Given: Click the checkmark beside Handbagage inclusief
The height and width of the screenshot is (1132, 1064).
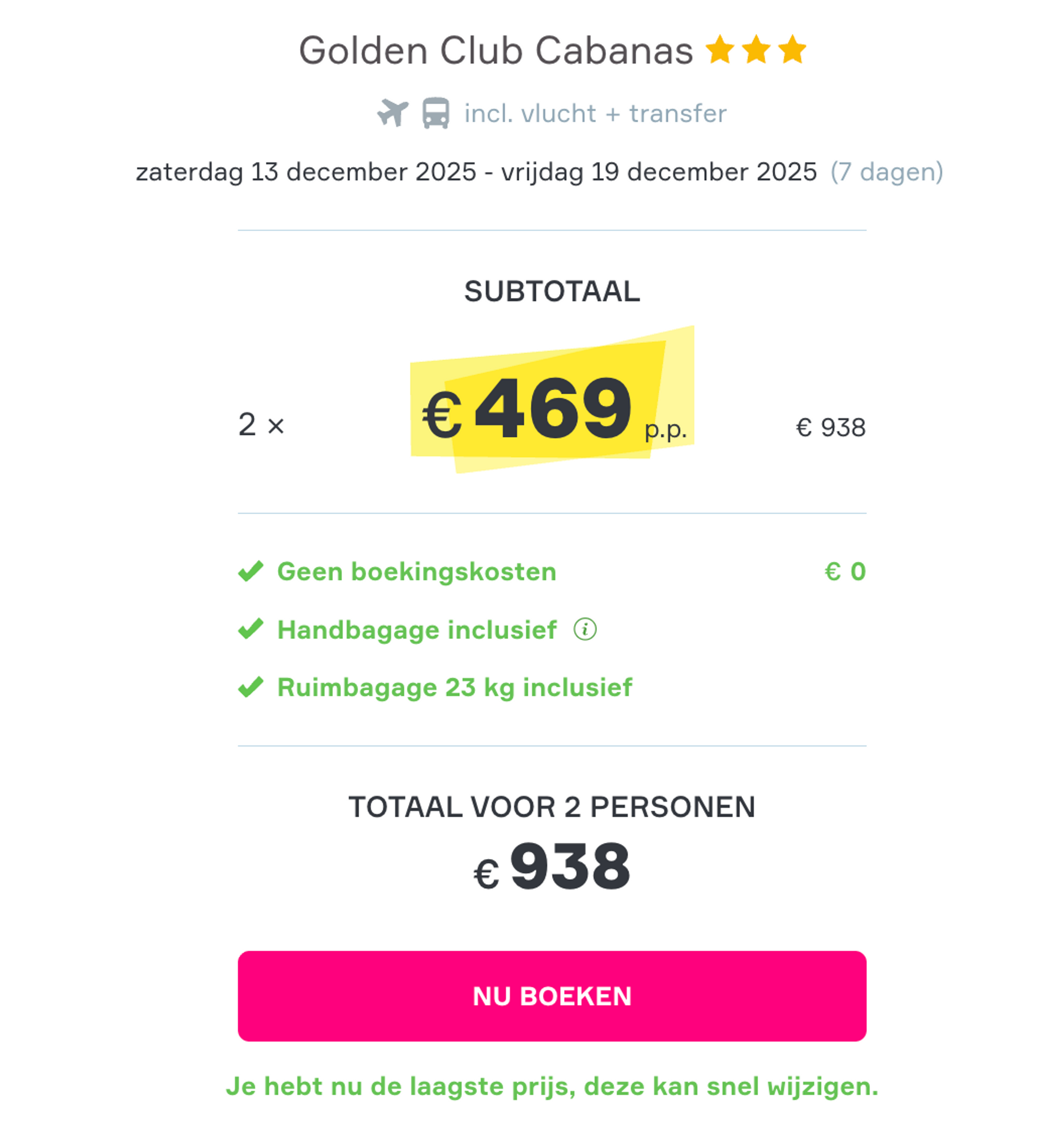Looking at the screenshot, I should click(x=250, y=629).
